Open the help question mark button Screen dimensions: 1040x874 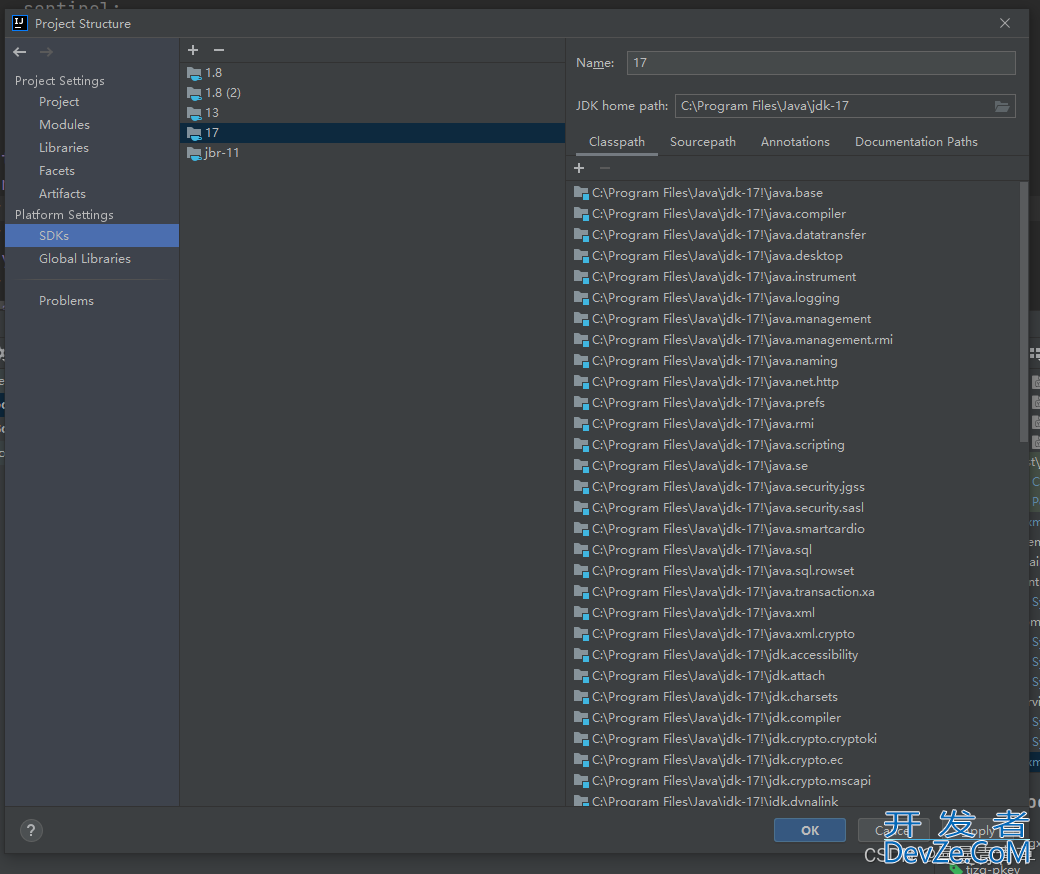pyautogui.click(x=31, y=830)
